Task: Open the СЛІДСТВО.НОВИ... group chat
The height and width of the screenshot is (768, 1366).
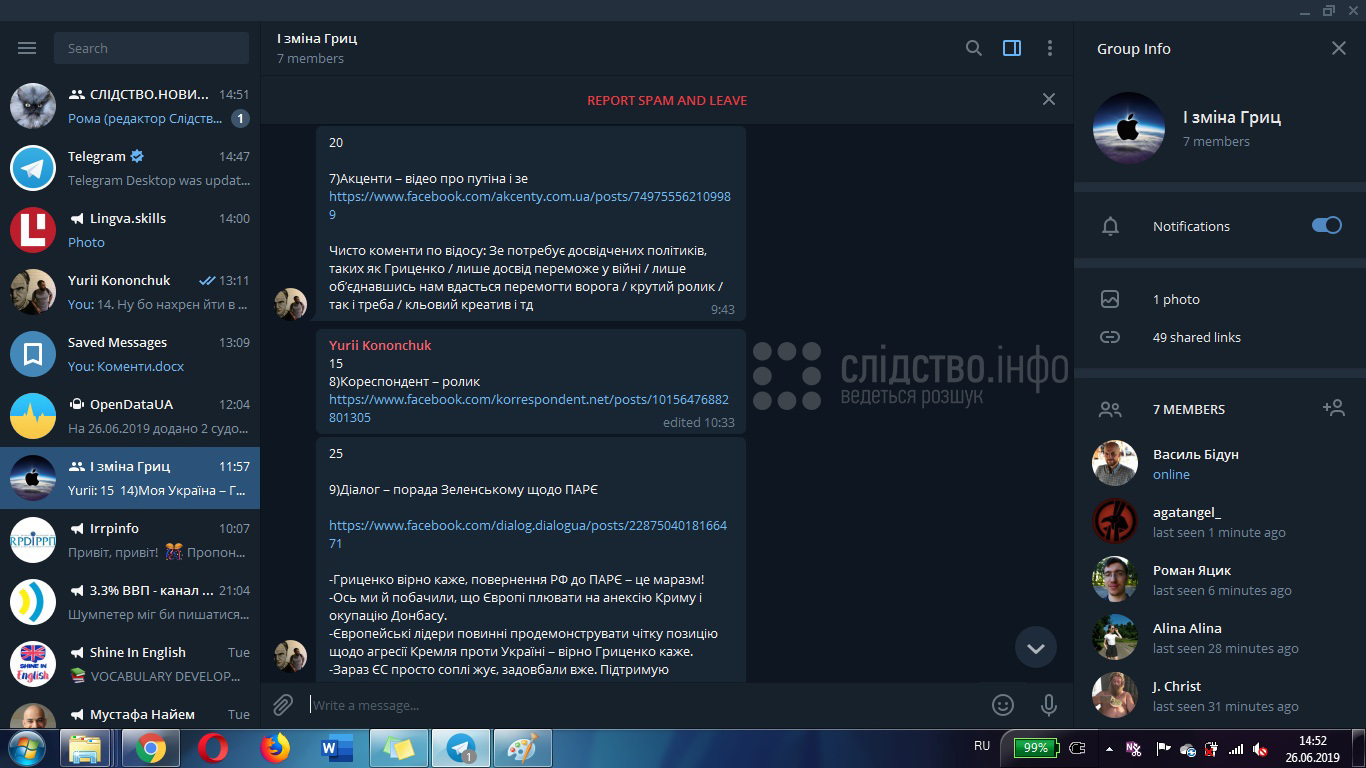Action: point(130,106)
